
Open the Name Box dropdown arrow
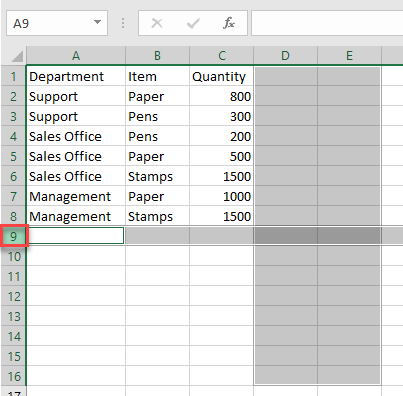[97, 22]
